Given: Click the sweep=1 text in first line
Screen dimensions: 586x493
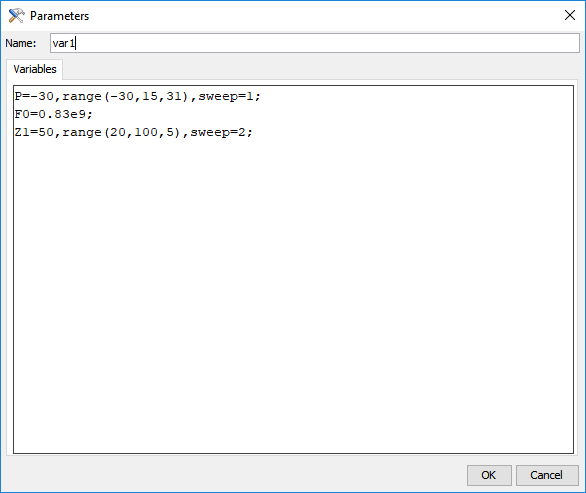Looking at the screenshot, I should [226, 96].
